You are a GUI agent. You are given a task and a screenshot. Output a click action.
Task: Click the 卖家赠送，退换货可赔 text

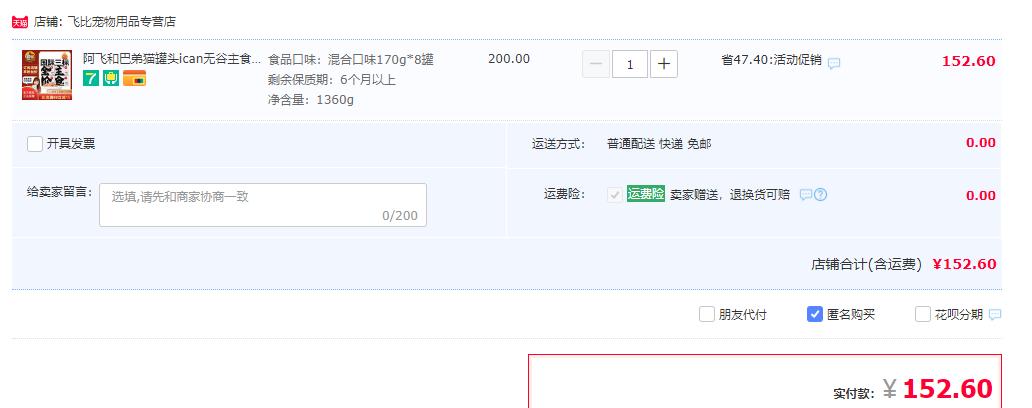point(730,195)
